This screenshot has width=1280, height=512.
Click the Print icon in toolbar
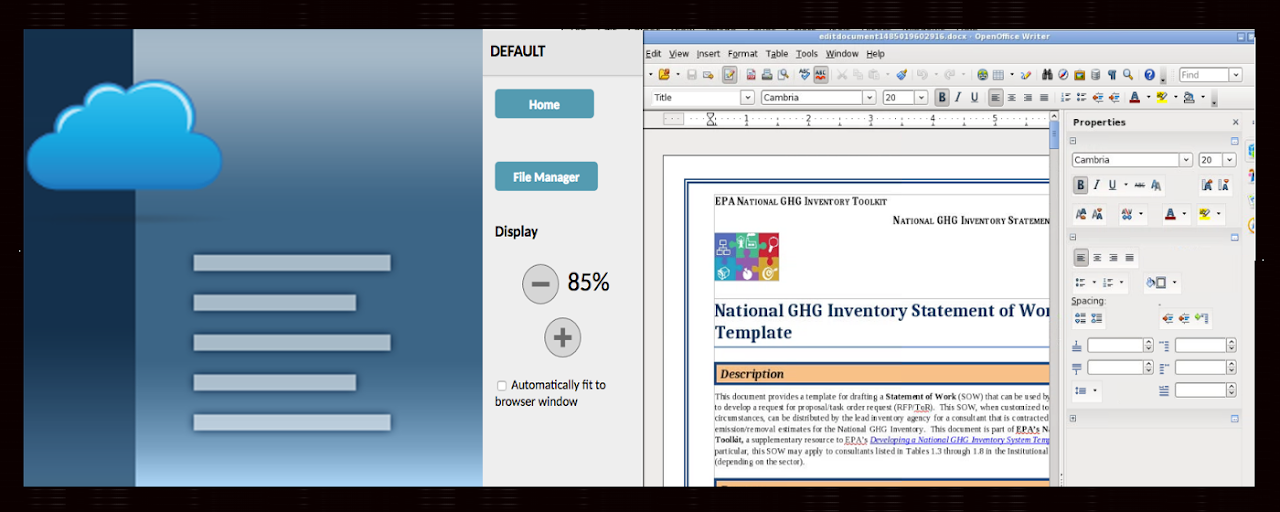[767, 74]
